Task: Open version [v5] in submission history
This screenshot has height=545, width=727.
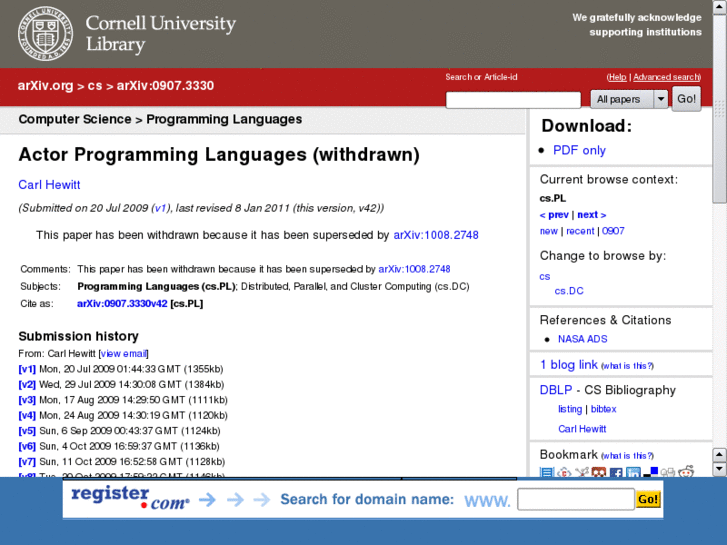Action: (27, 431)
